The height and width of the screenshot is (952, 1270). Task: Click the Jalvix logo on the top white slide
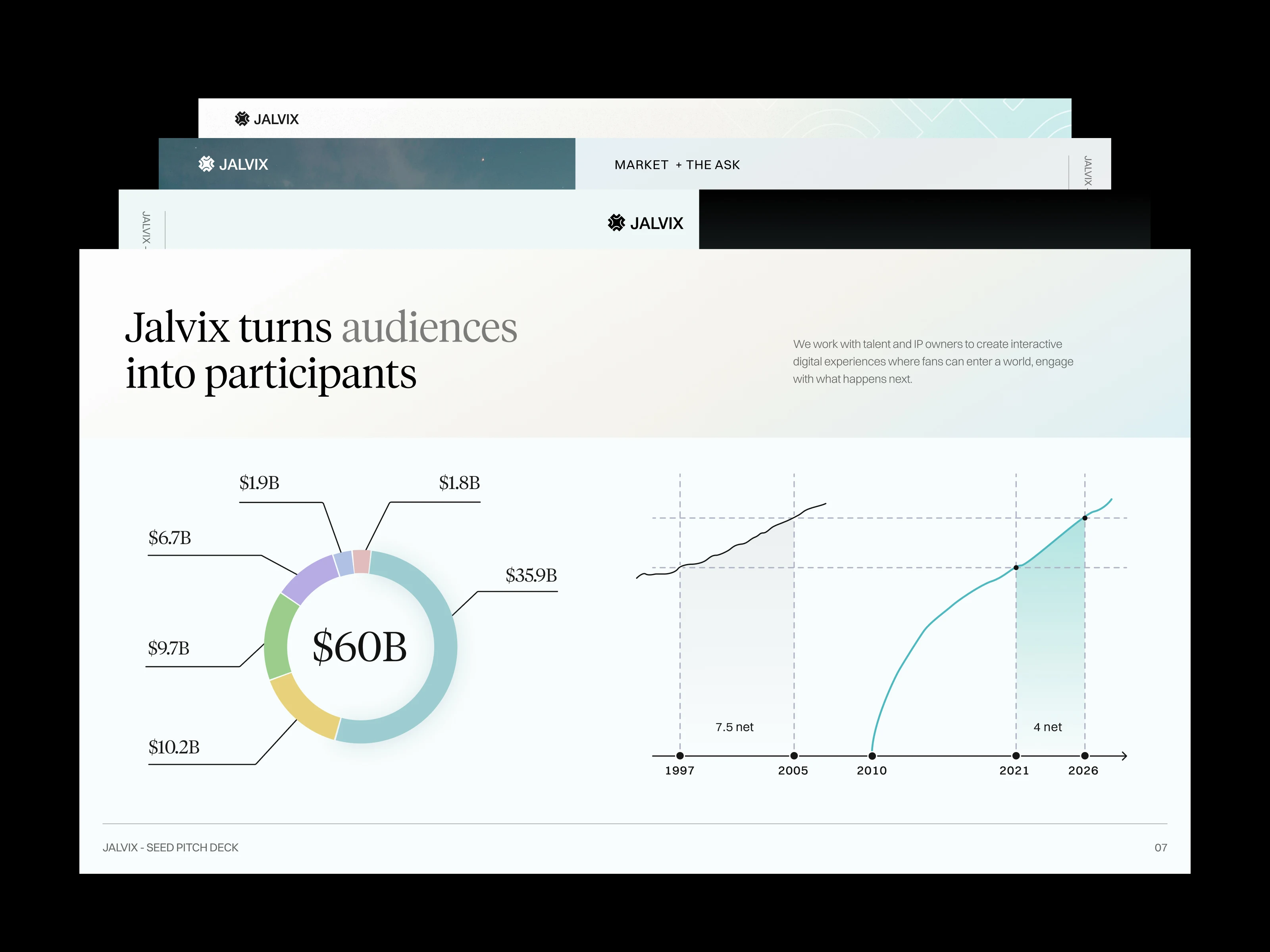click(x=267, y=119)
